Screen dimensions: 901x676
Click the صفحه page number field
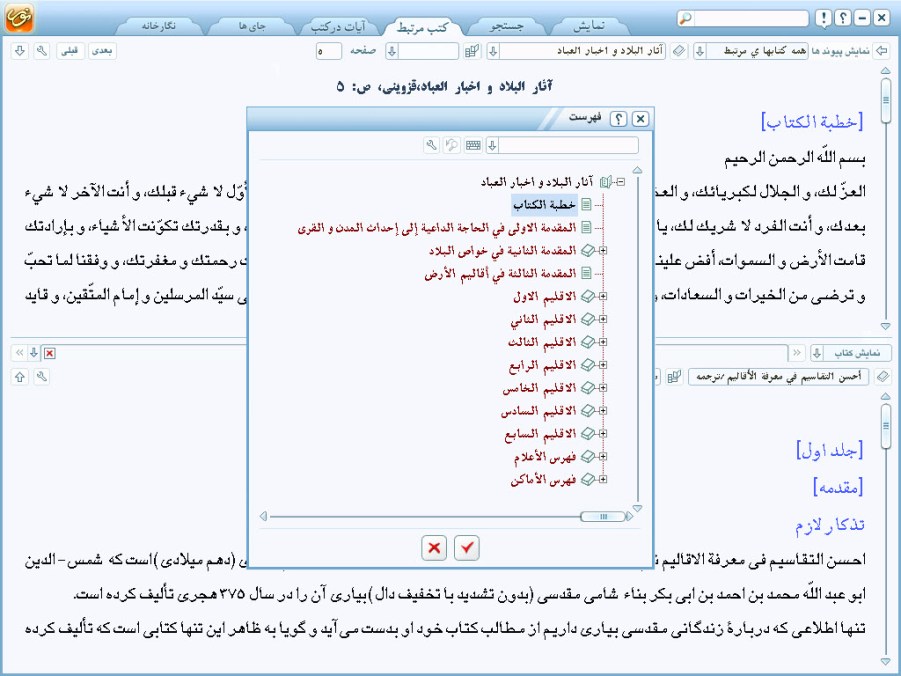pos(329,51)
